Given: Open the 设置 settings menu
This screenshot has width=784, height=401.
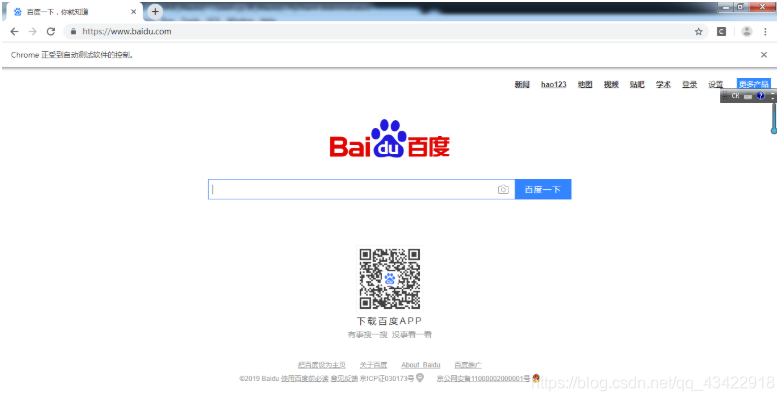Looking at the screenshot, I should click(716, 84).
